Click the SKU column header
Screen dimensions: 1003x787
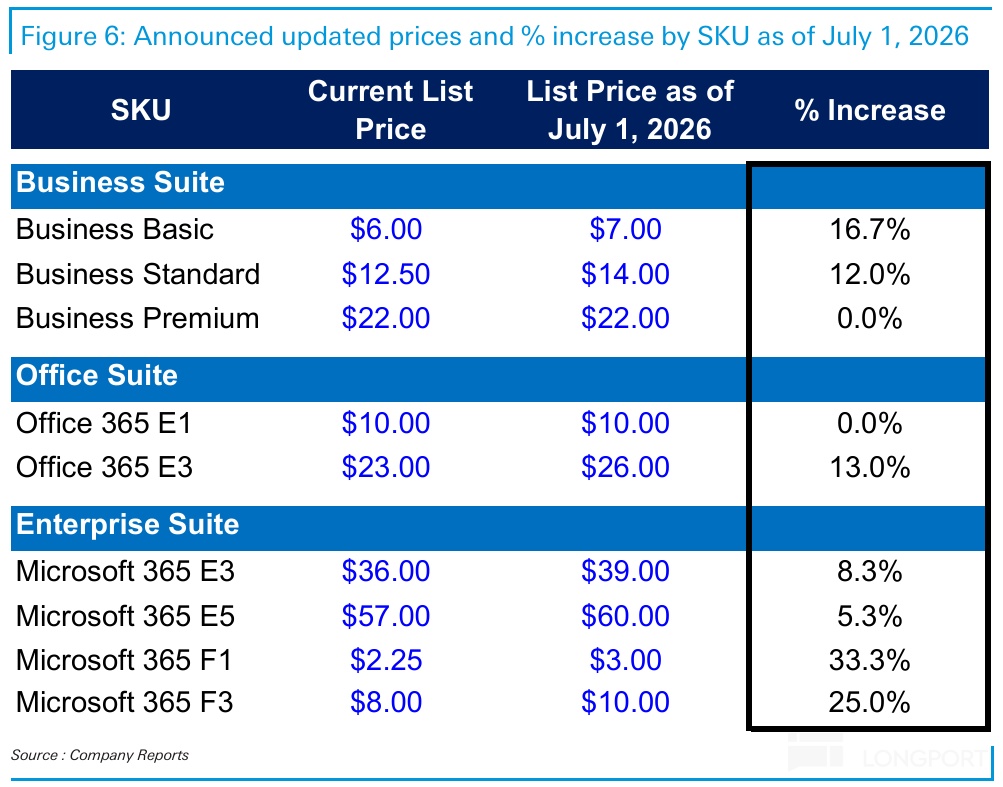pos(140,110)
